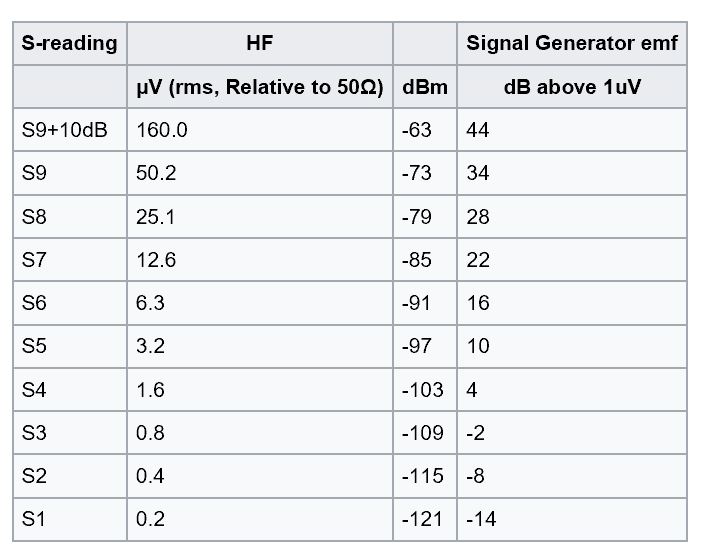This screenshot has height=558, width=704.
Task: Select the S4 row label
Action: click(70, 389)
